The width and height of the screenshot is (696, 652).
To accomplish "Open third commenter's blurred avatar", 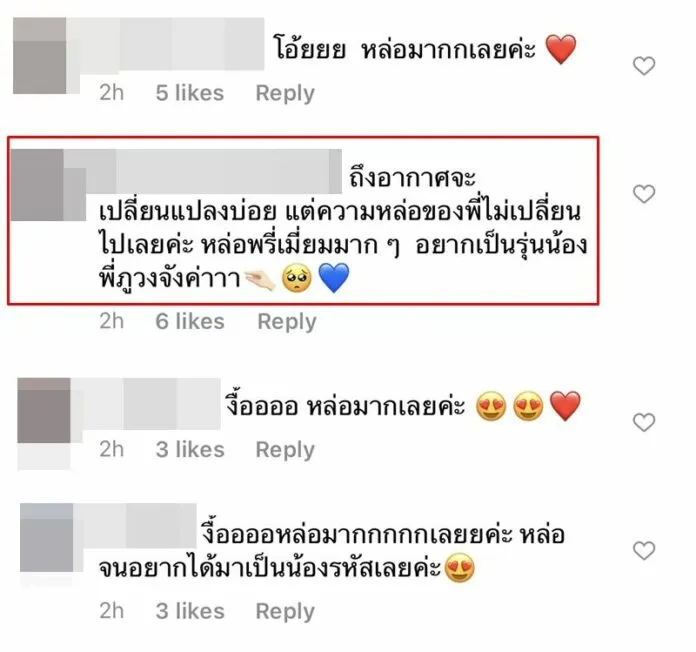I will pos(44,411).
